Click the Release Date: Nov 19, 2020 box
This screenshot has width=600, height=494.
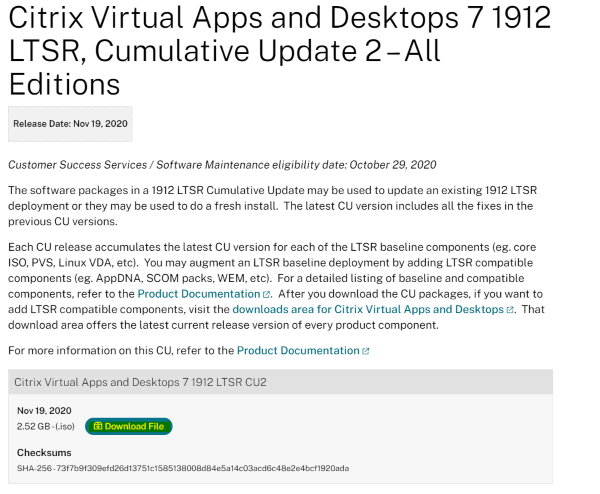coord(70,124)
